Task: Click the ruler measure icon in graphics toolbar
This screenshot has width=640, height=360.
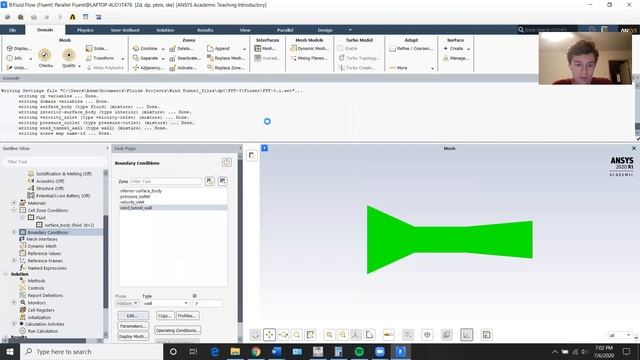Action: tap(389, 335)
